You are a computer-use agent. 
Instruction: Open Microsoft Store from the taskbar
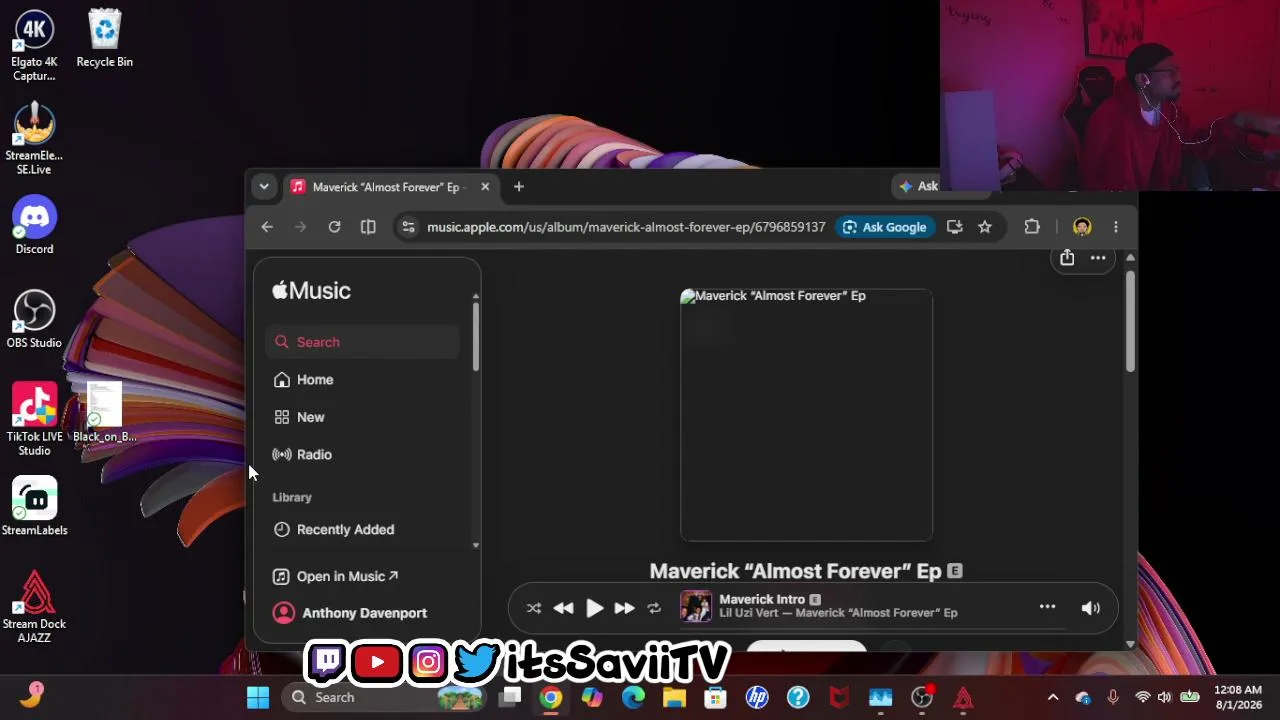pos(715,697)
